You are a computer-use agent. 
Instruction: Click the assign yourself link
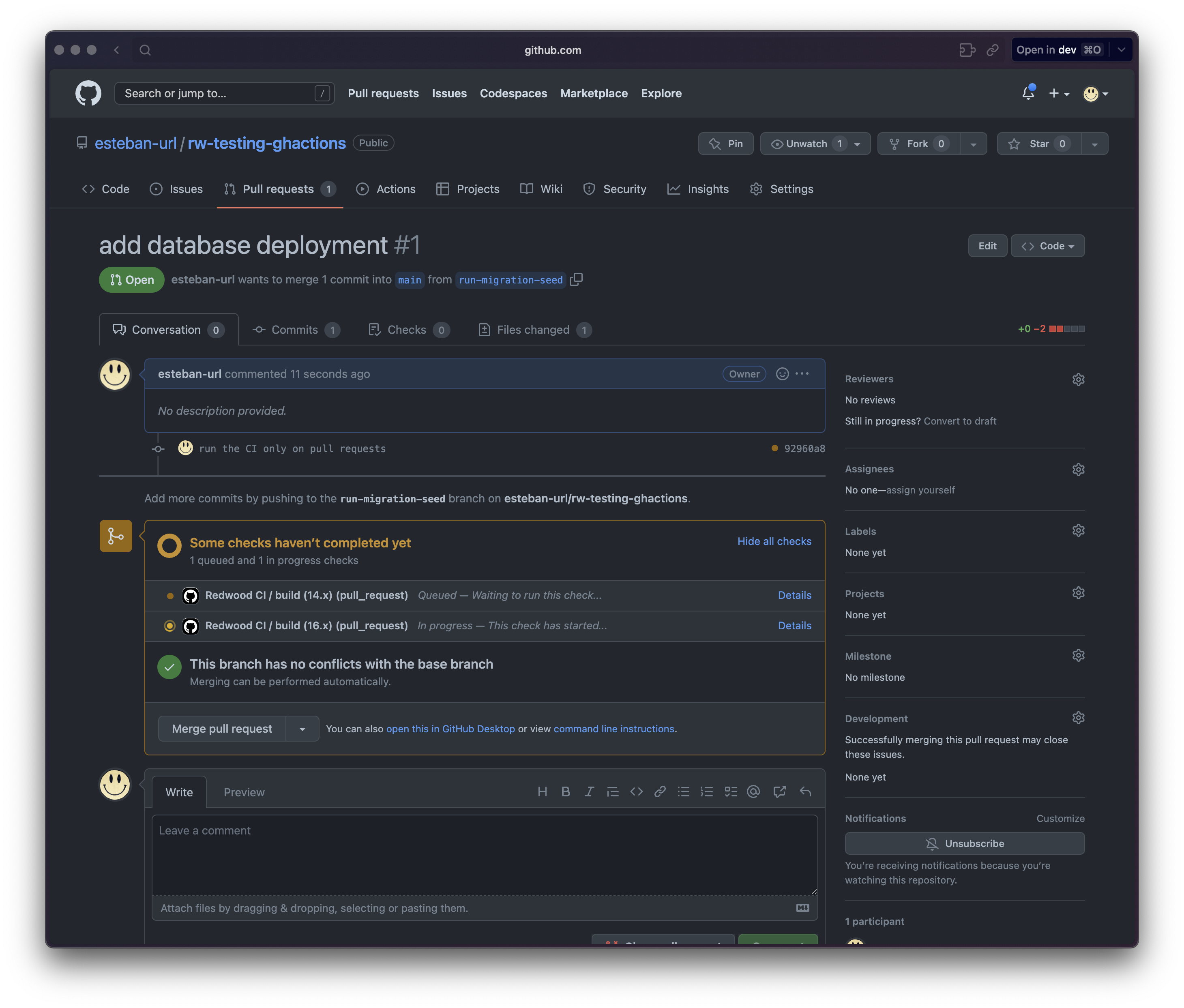click(920, 490)
